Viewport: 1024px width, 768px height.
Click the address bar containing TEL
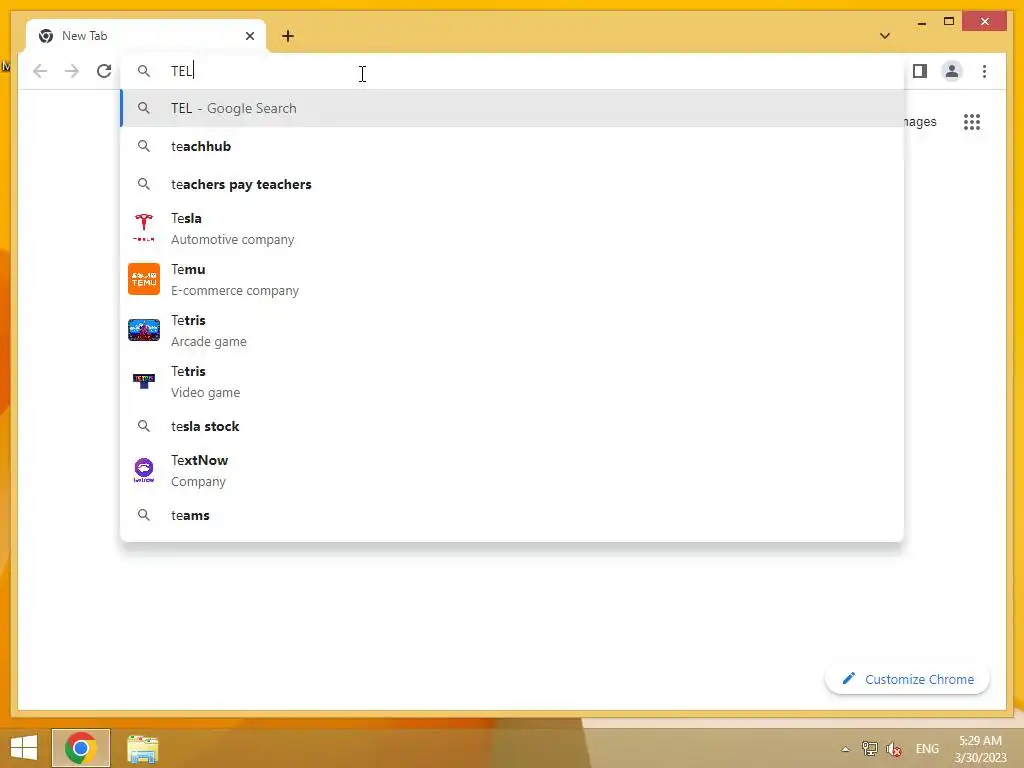tap(513, 71)
